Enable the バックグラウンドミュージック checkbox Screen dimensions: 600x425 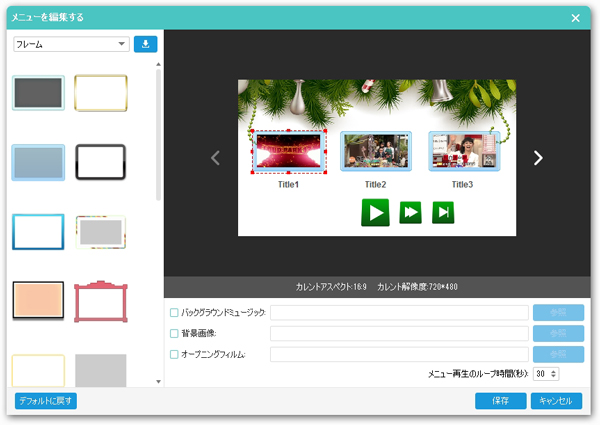(x=174, y=313)
